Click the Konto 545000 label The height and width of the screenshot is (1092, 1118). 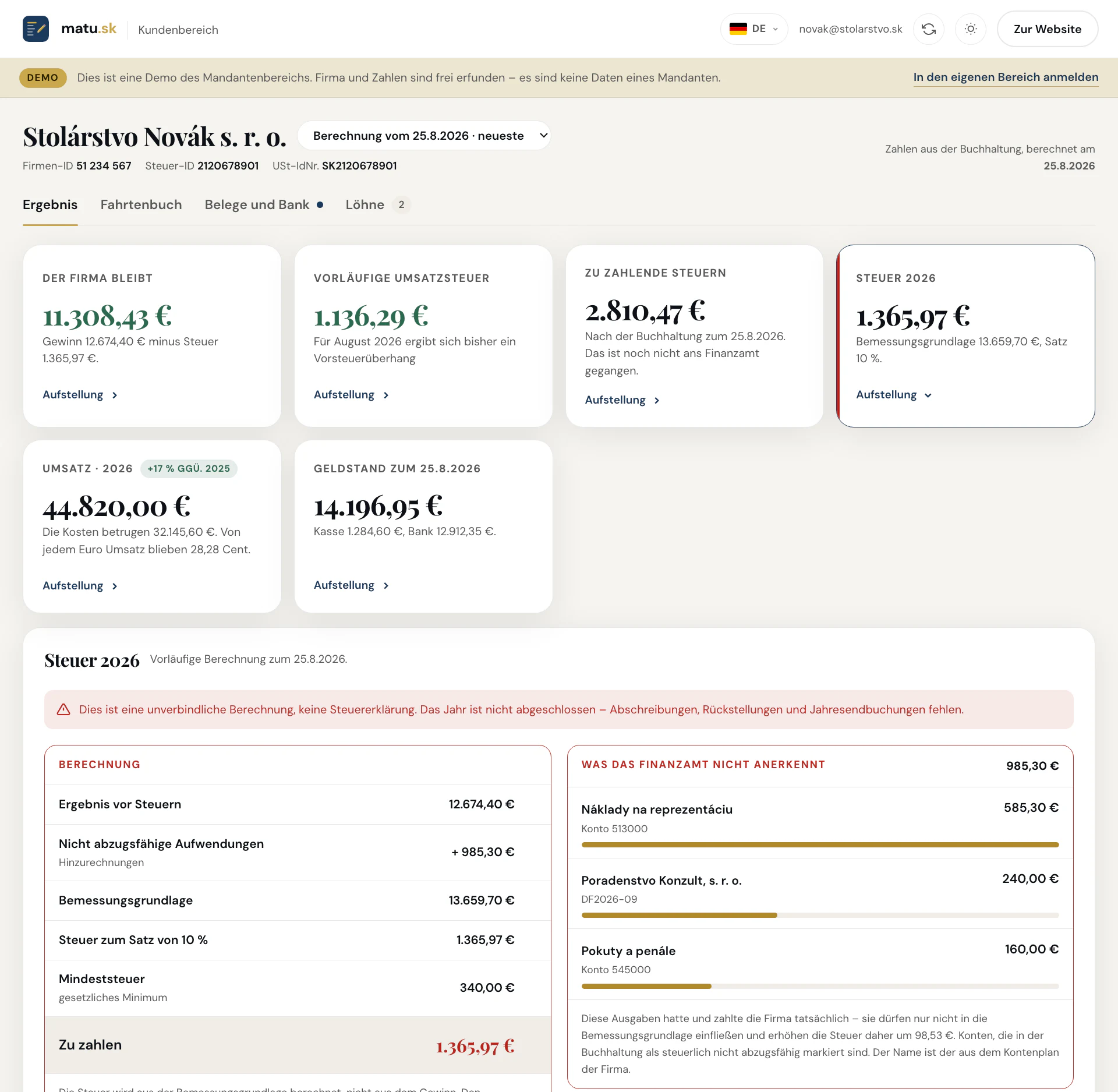click(616, 970)
